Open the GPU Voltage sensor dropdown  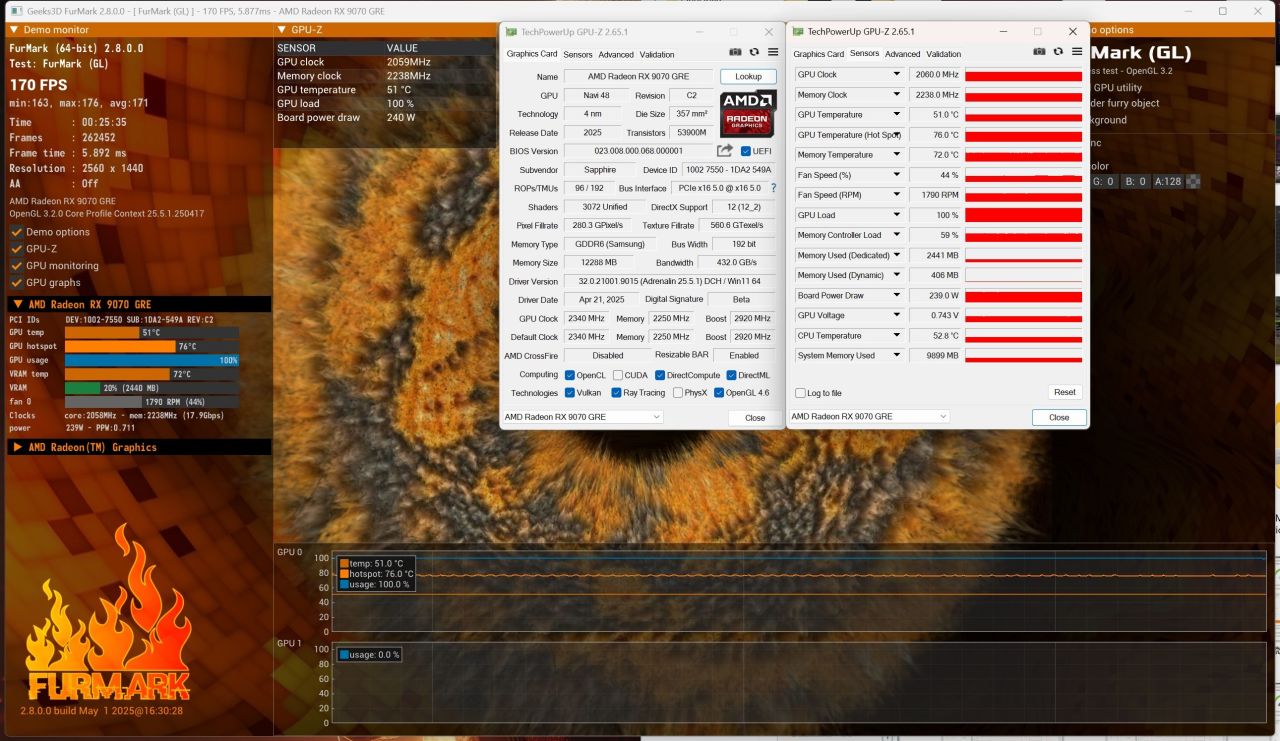[897, 315]
